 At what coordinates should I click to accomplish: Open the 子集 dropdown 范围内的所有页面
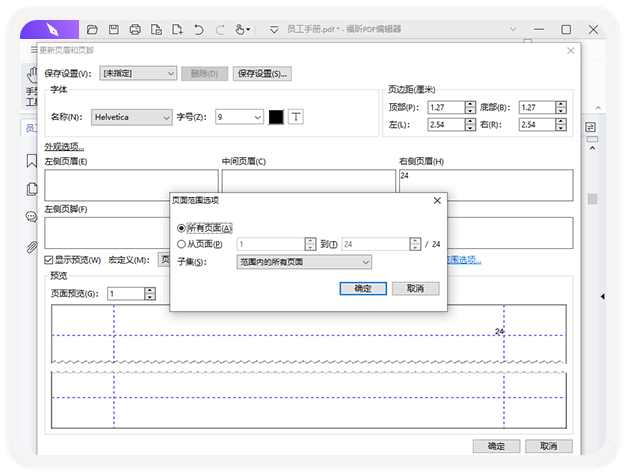tap(304, 262)
